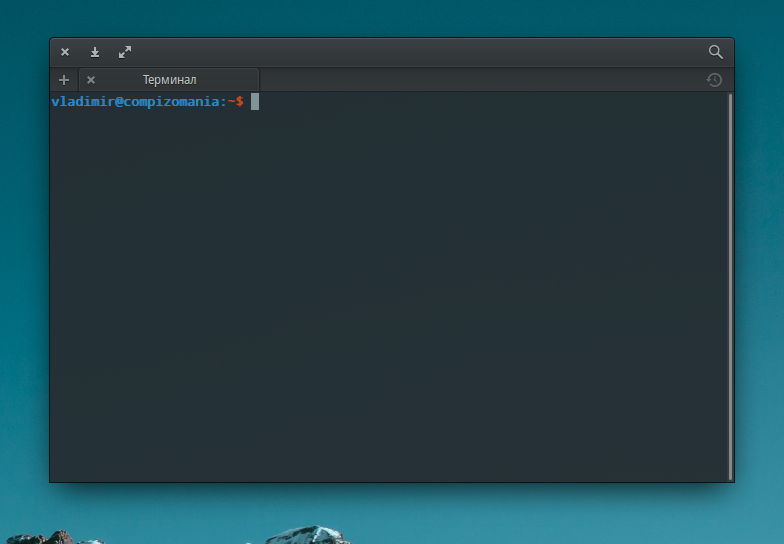Select the Терминал tab
The height and width of the screenshot is (544, 784).
[170, 80]
